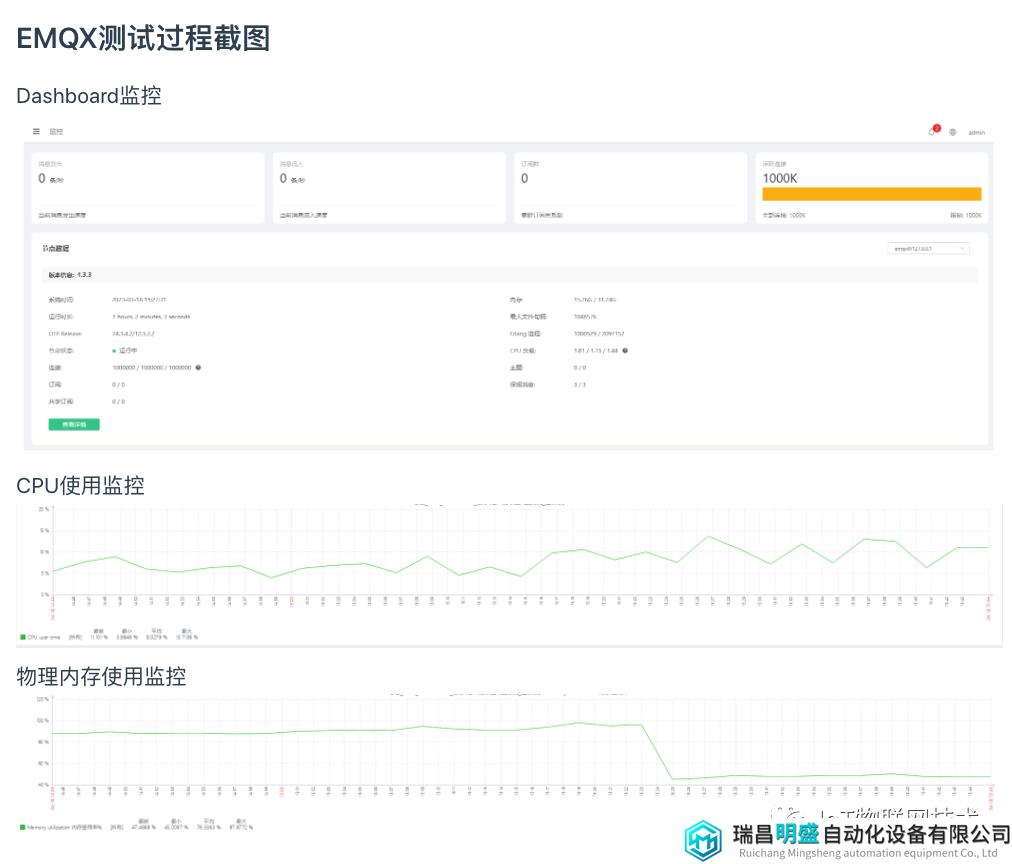Open the admin user menu
This screenshot has height=864, width=1012.
pos(977,132)
